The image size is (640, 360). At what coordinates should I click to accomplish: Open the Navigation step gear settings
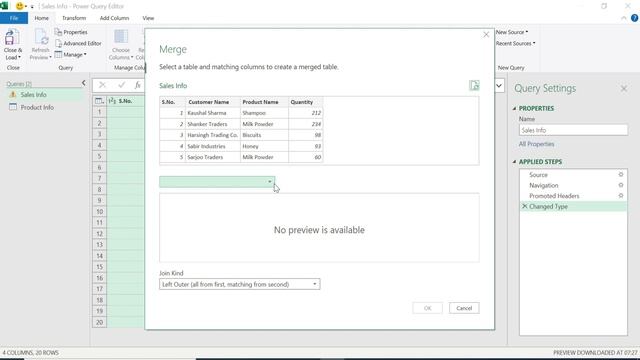[x=621, y=185]
